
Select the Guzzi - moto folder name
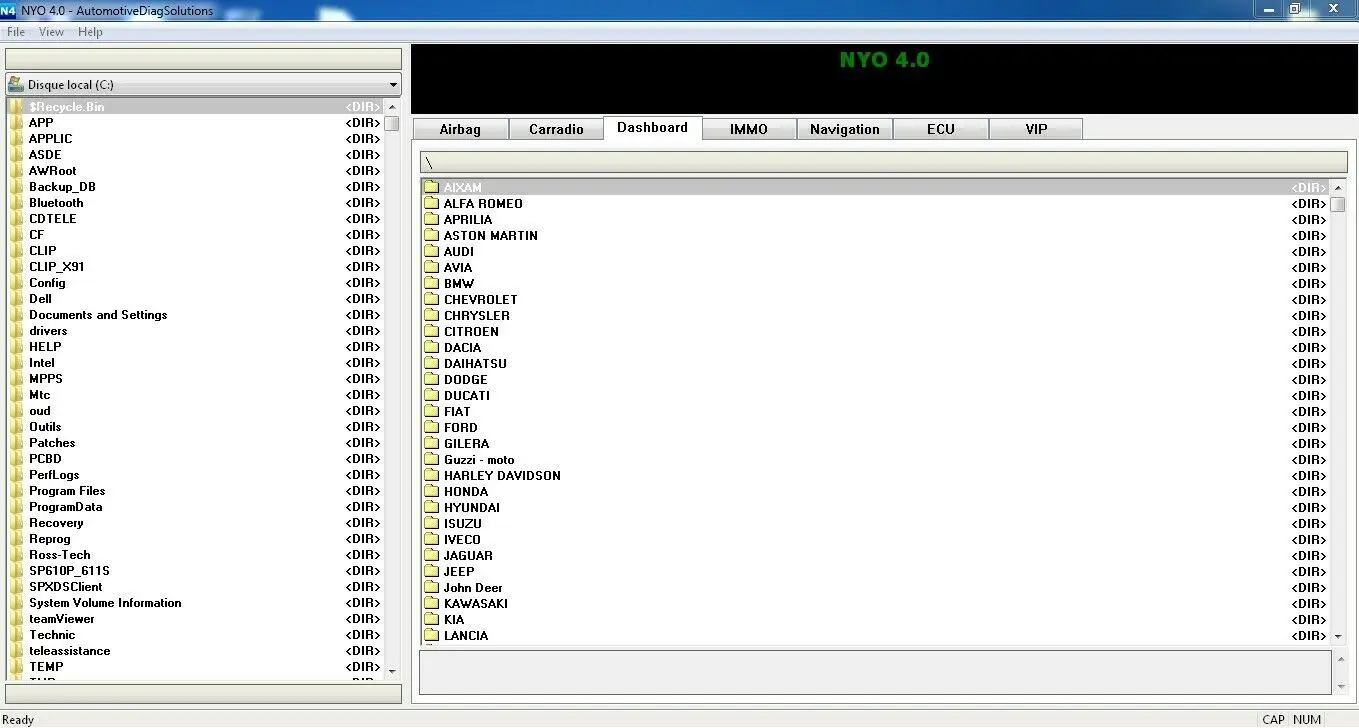pyautogui.click(x=479, y=459)
